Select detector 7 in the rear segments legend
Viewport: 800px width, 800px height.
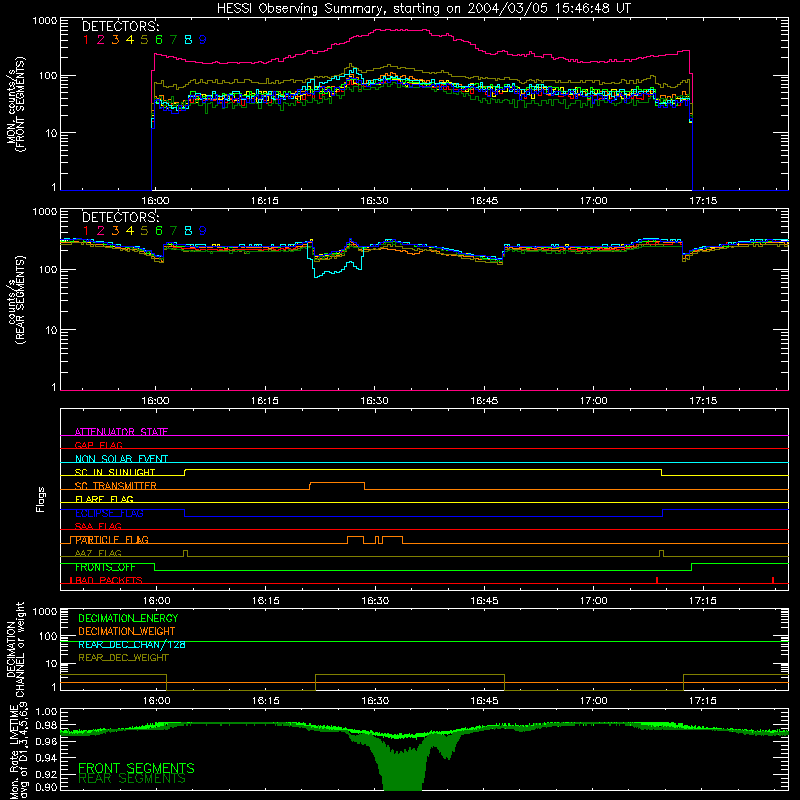coord(173,231)
